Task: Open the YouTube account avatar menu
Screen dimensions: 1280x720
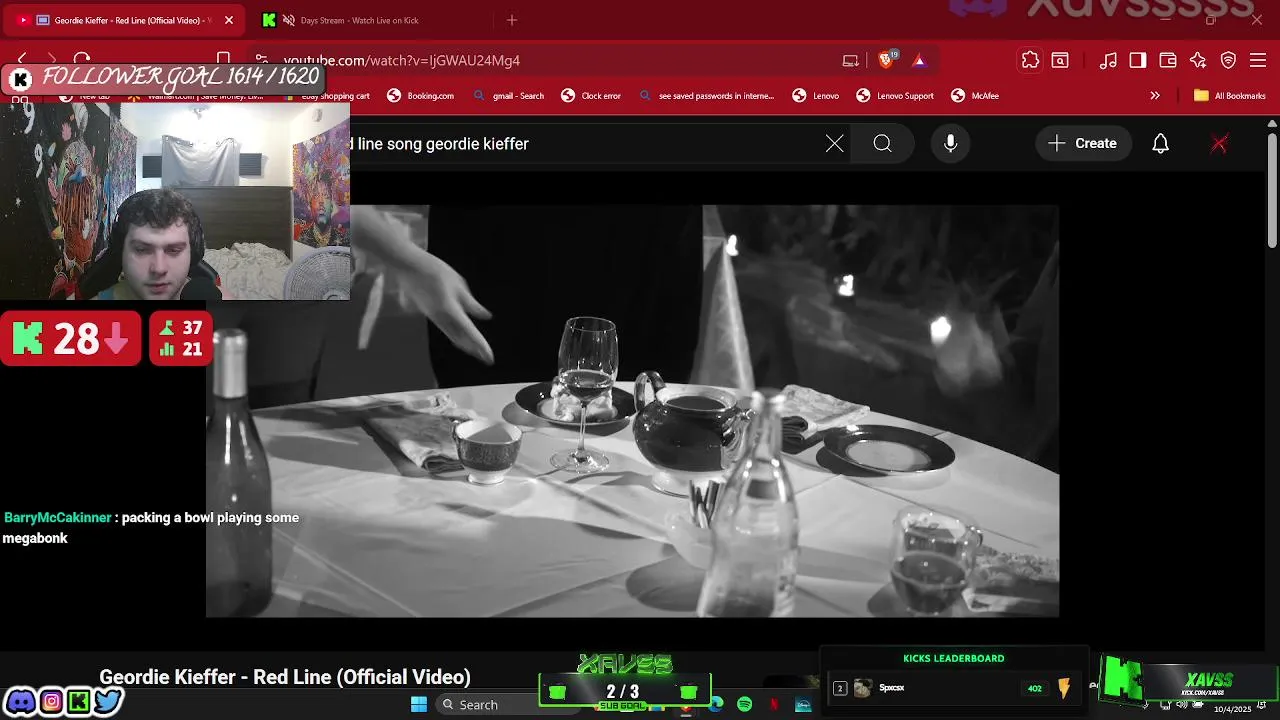Action: 1219,144
